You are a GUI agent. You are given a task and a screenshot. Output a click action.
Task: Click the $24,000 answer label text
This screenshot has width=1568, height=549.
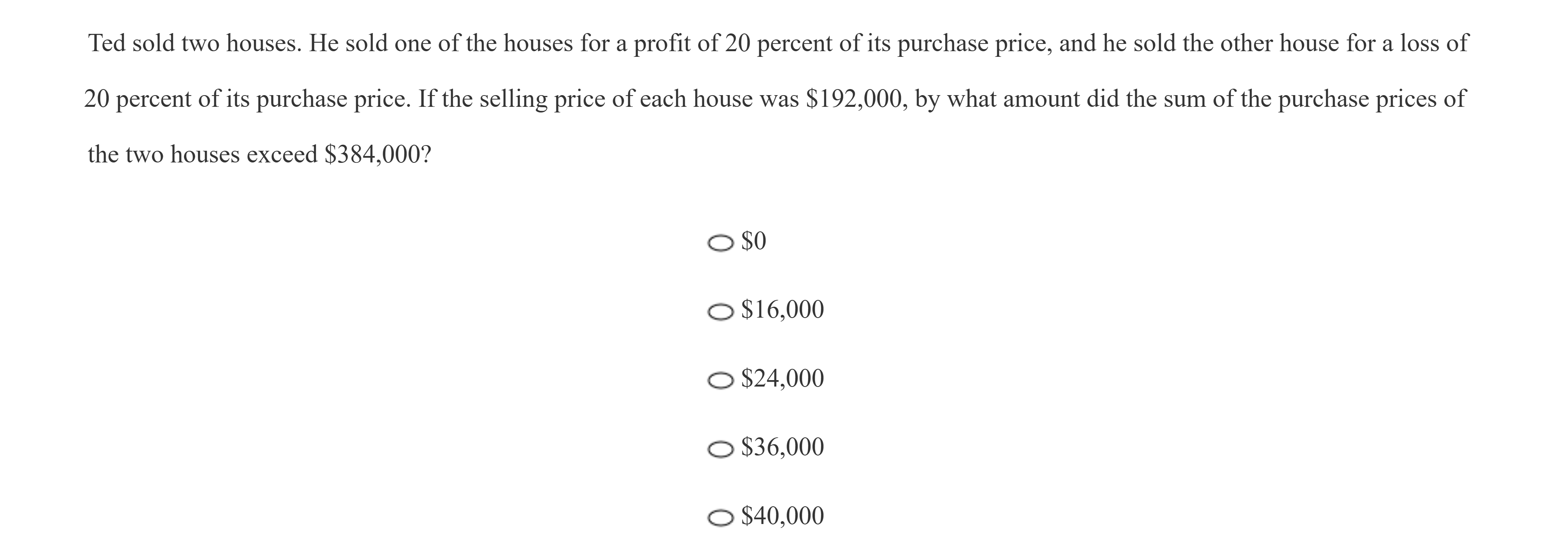click(x=782, y=379)
